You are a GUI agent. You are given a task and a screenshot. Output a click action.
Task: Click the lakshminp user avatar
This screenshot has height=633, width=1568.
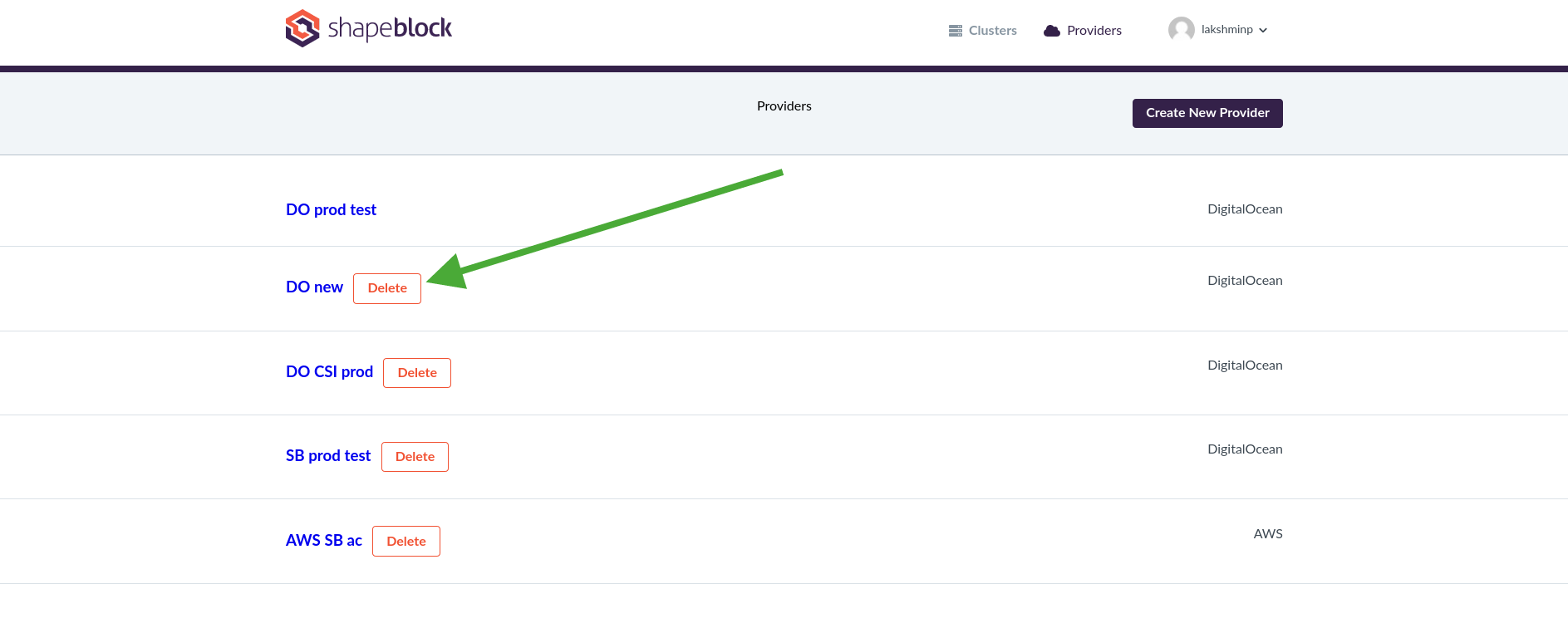1181,30
